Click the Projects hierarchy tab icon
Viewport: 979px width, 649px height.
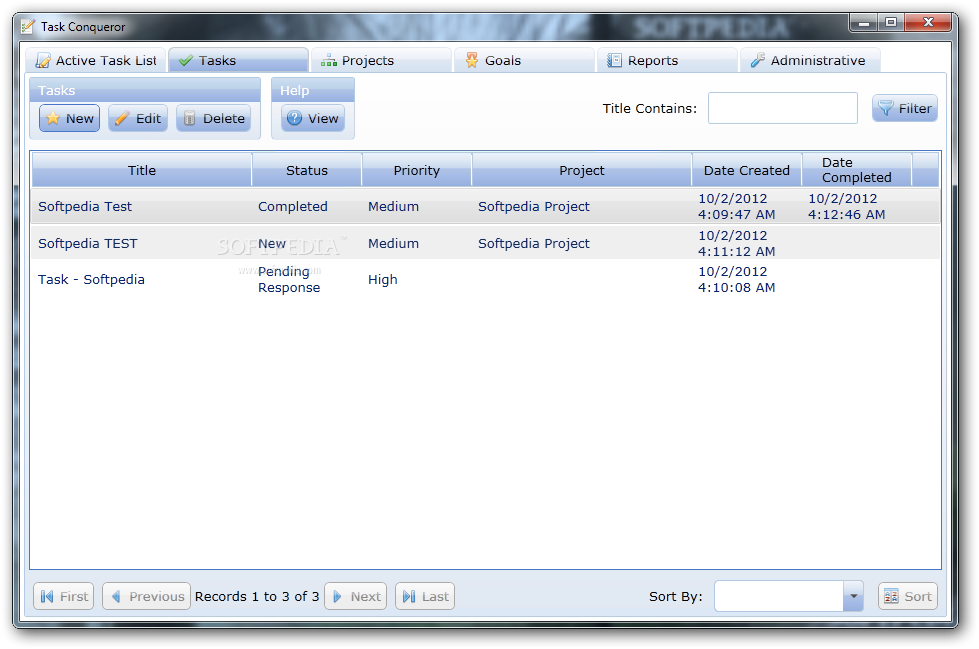coord(328,61)
